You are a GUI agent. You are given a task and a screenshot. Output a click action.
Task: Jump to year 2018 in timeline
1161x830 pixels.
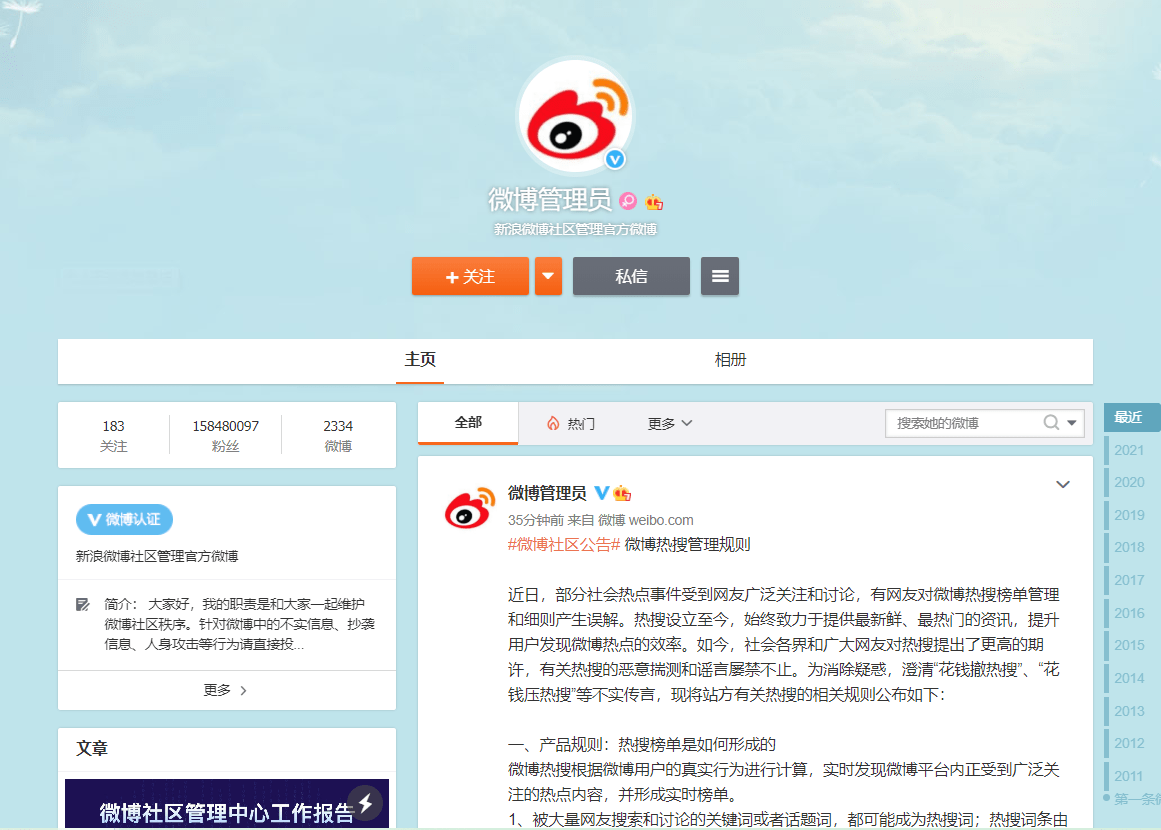click(1129, 547)
